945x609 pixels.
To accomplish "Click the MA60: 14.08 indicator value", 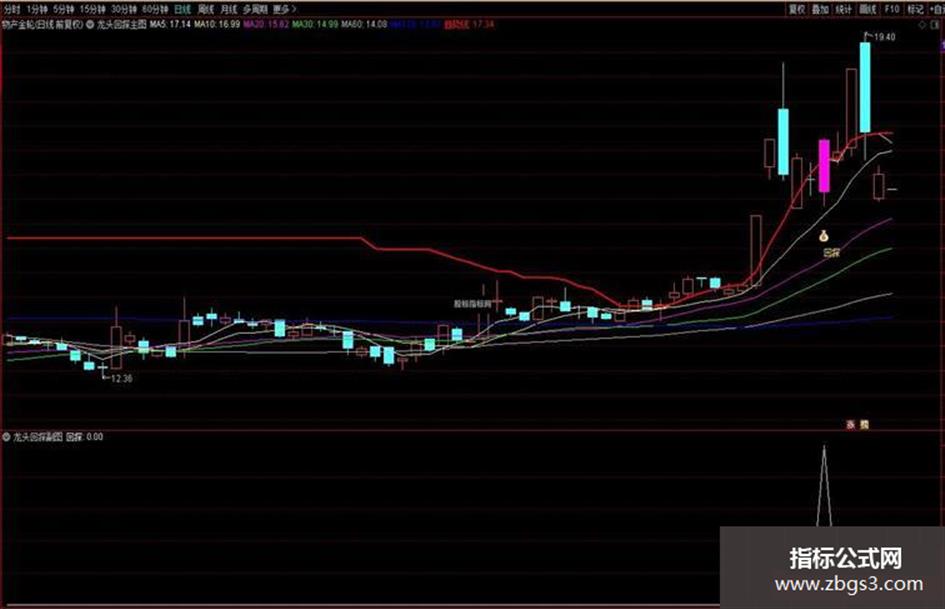I will coord(365,25).
